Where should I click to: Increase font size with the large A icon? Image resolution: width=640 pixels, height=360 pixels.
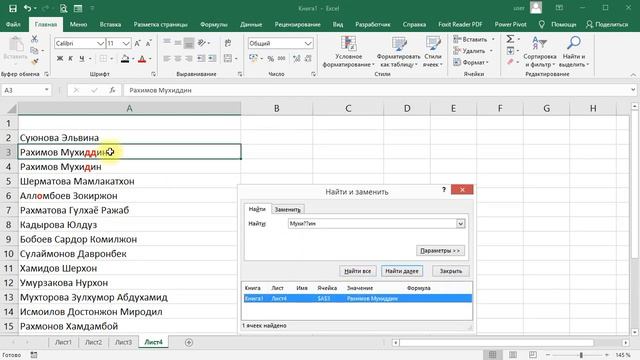coord(138,43)
